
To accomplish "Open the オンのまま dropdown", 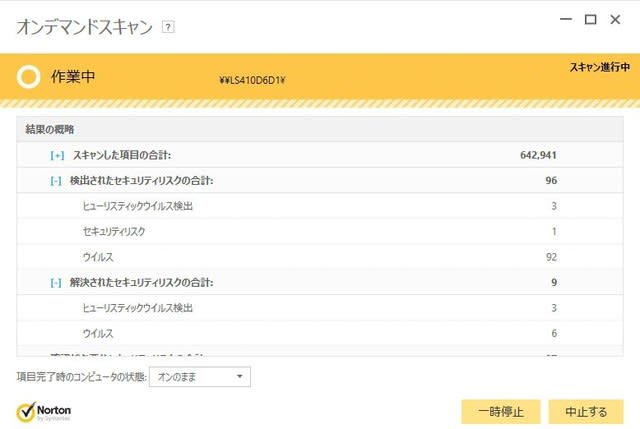I will point(199,377).
